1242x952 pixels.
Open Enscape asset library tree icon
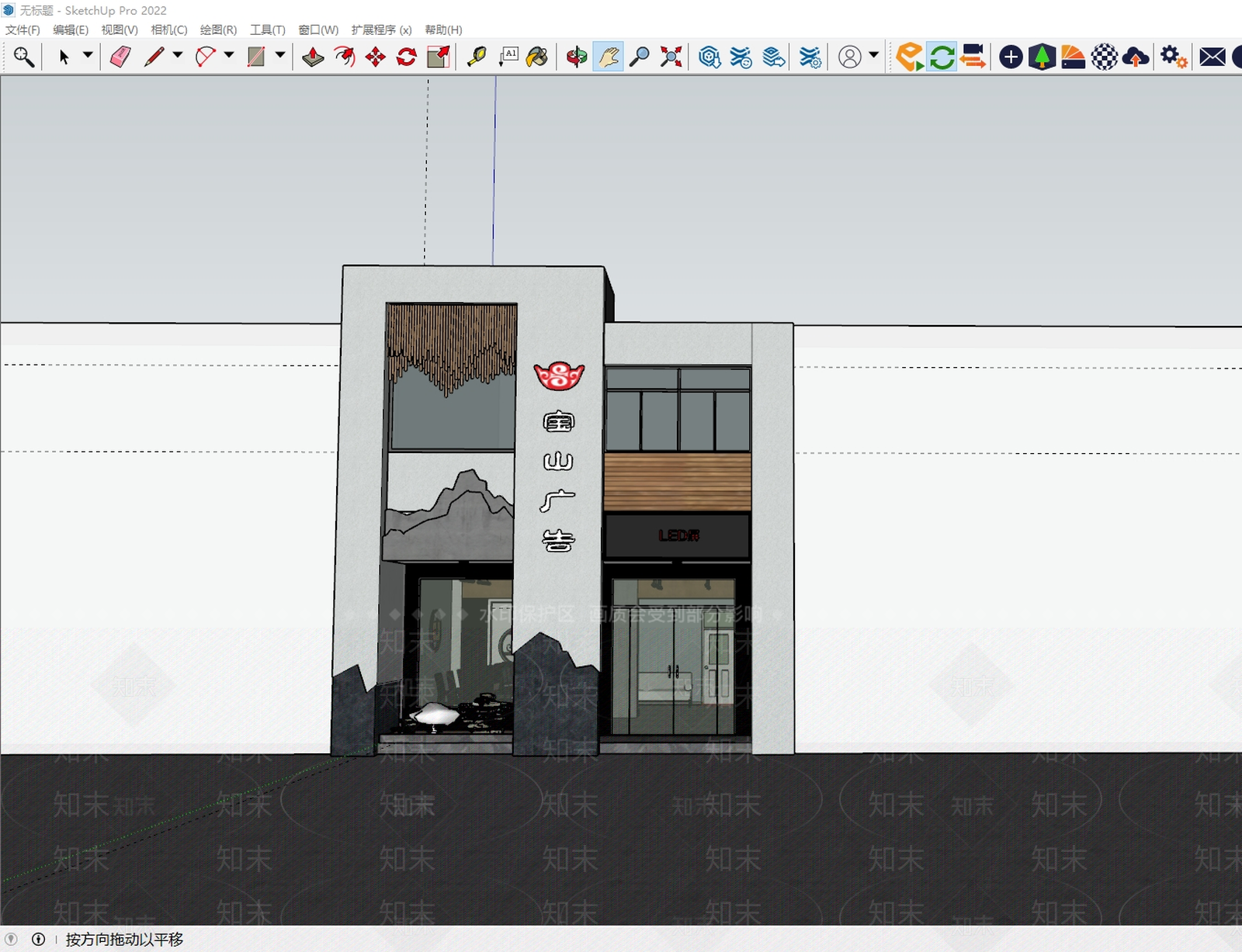click(x=1042, y=57)
